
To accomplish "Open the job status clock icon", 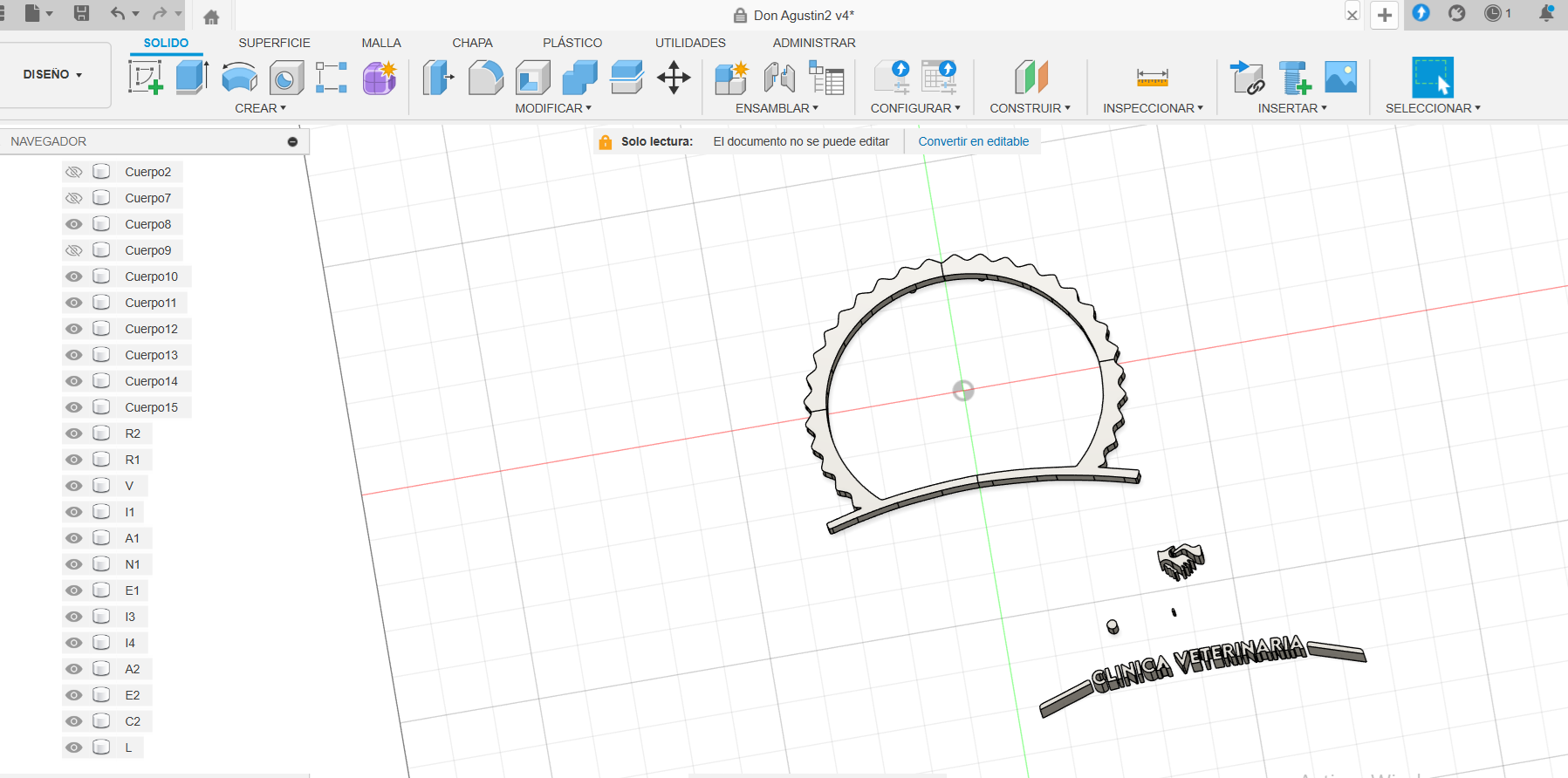I will [x=1493, y=13].
